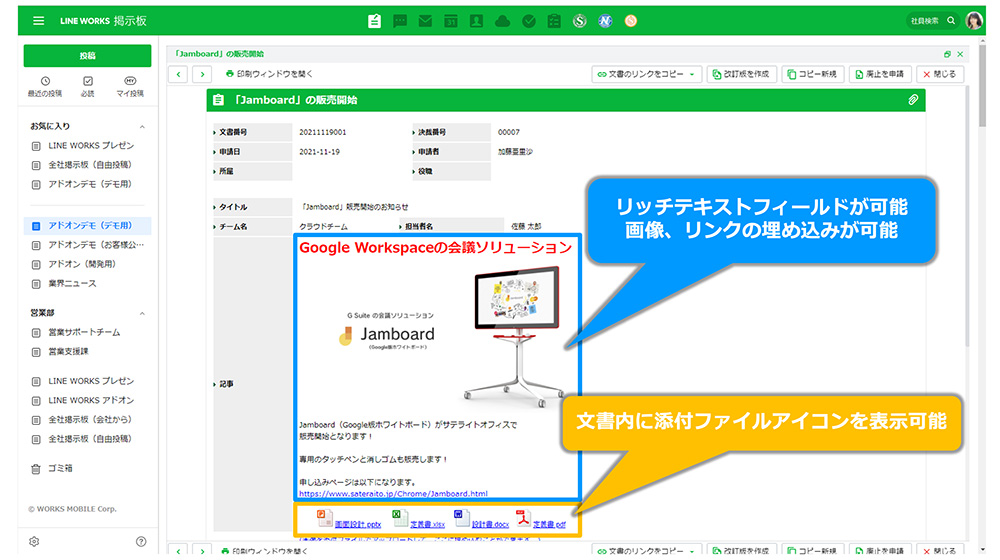Click the page vertical scrollbar

click(982, 86)
